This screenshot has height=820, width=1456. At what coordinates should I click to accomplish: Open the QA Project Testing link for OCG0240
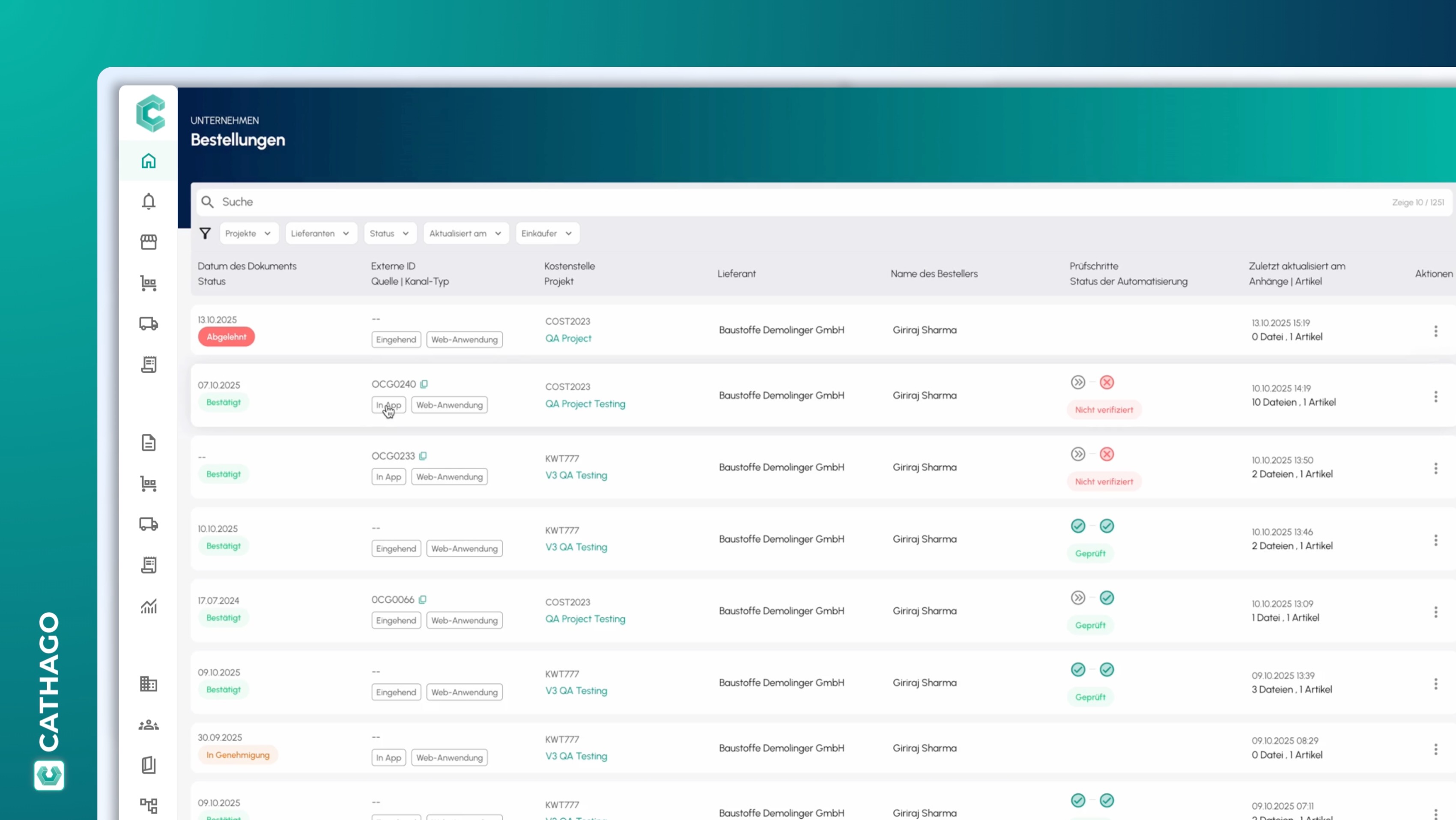pyautogui.click(x=585, y=404)
